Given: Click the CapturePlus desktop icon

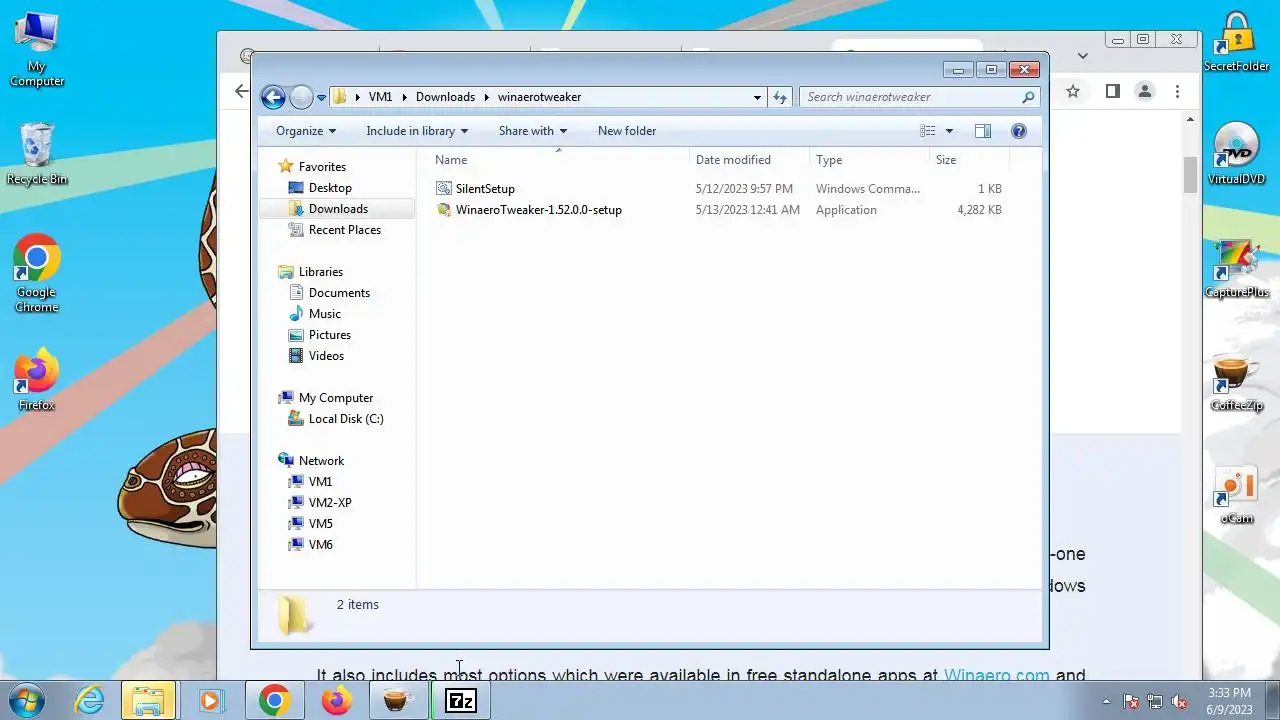Looking at the screenshot, I should 1236,268.
